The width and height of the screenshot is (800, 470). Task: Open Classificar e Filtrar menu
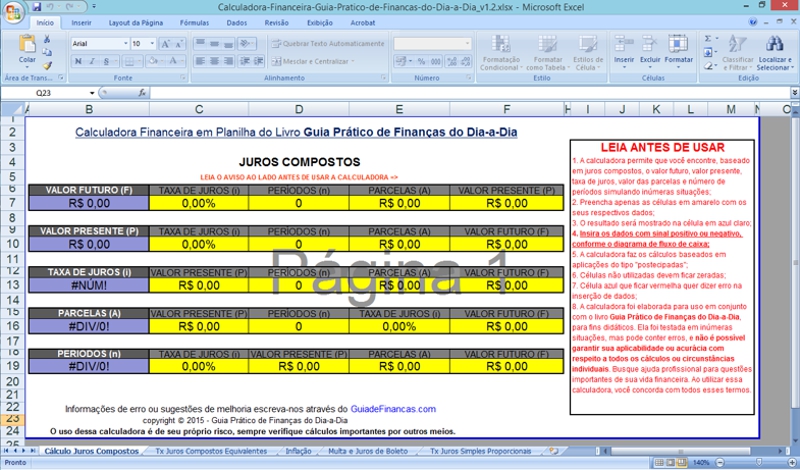pos(738,53)
